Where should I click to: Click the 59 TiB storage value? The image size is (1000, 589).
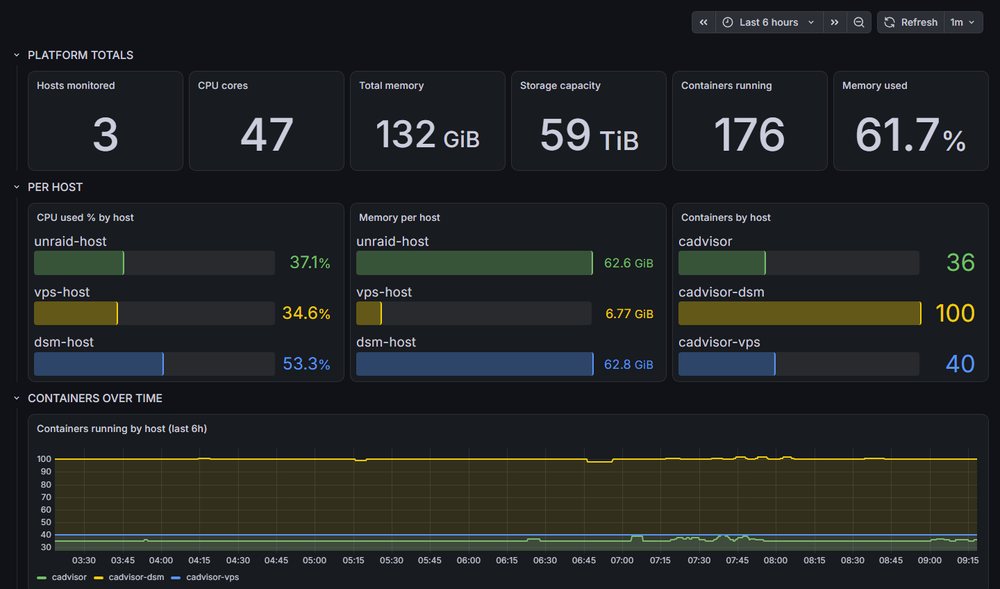pos(589,135)
